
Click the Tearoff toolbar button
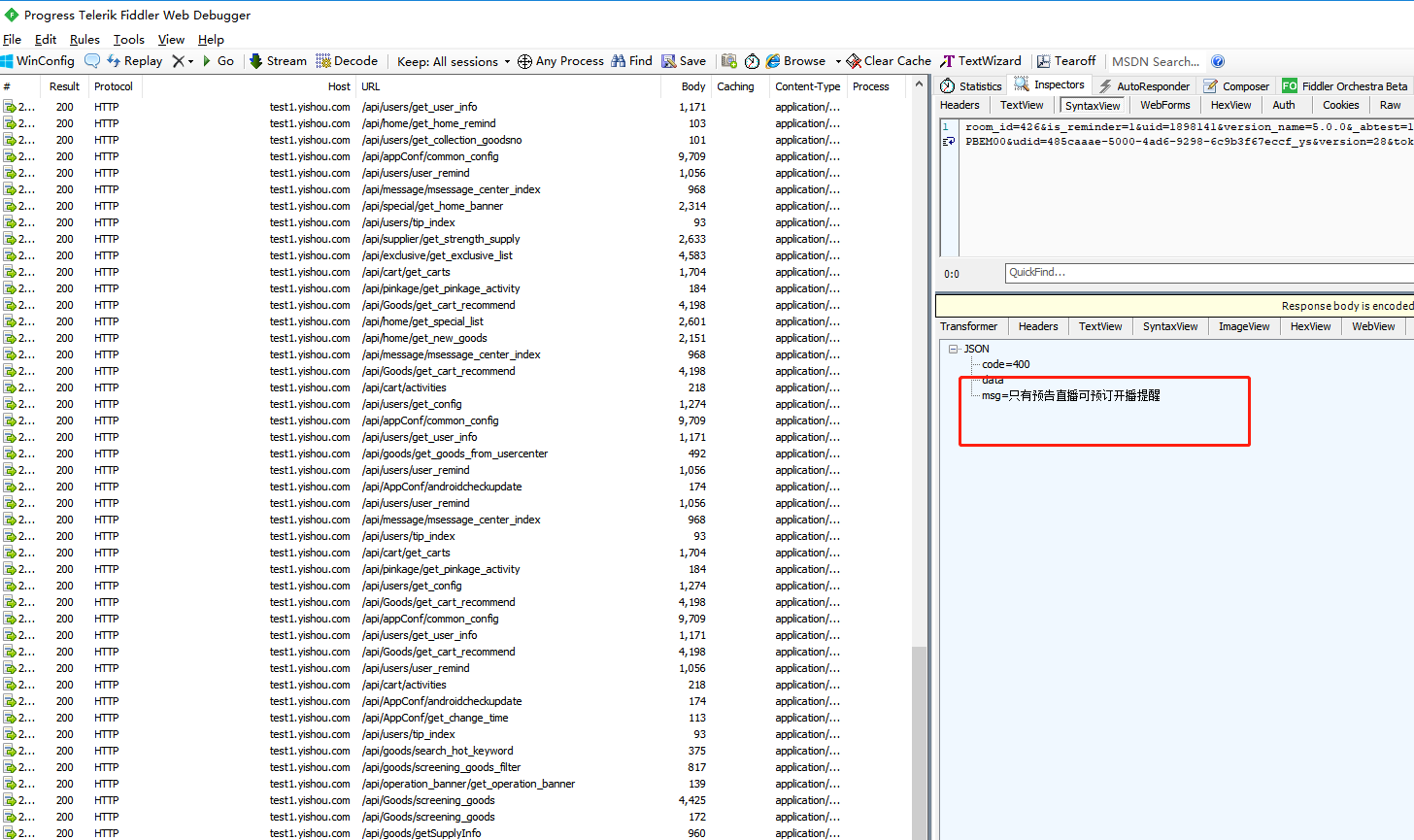pyautogui.click(x=1065, y=61)
